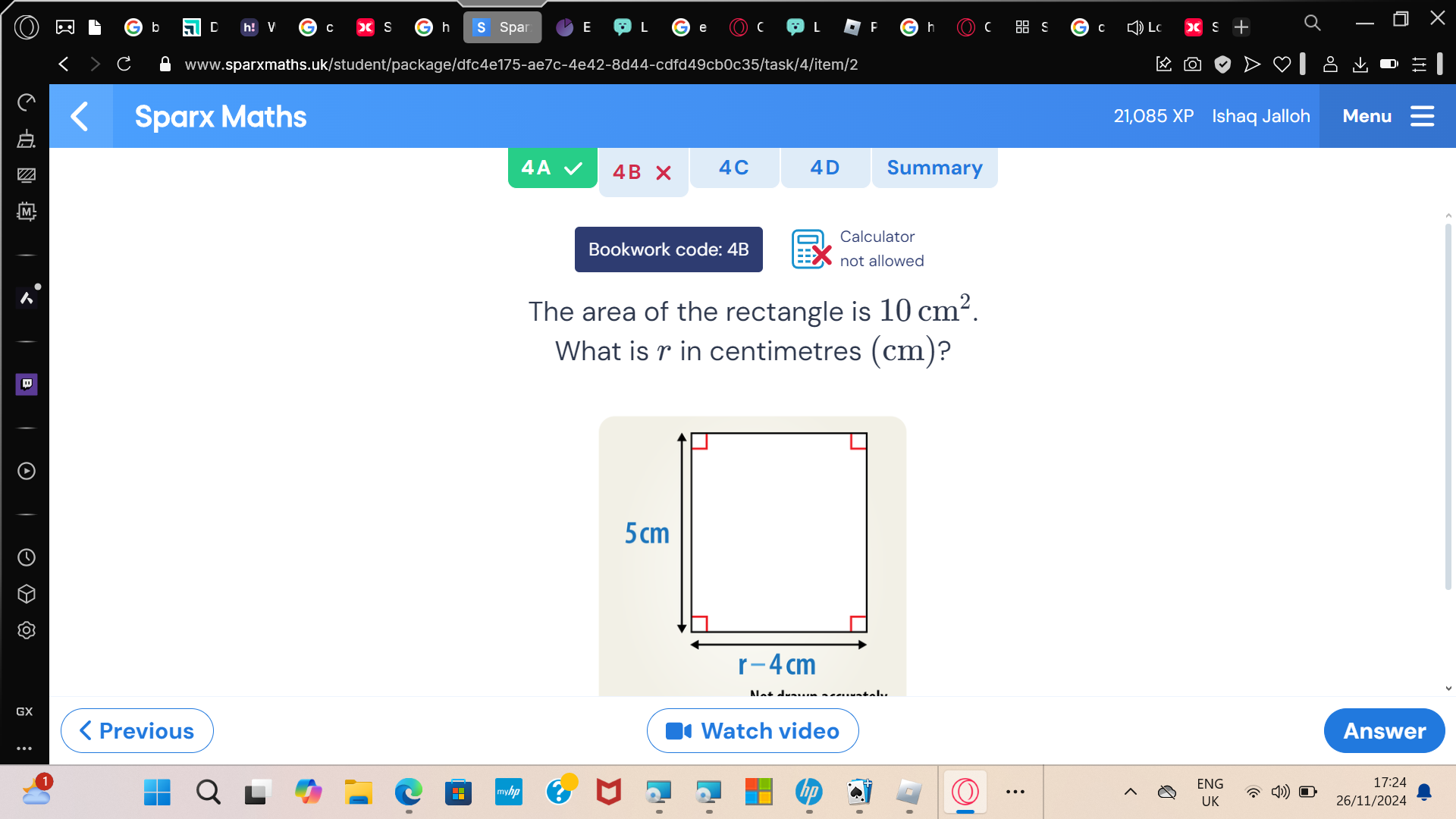The image size is (1456, 819).
Task: Switch to task tab 4B
Action: 643,172
